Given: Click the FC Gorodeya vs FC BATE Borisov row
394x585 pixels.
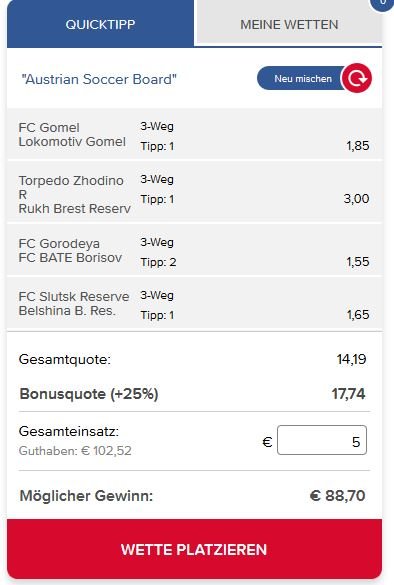Looking at the screenshot, I should pyautogui.click(x=194, y=250).
